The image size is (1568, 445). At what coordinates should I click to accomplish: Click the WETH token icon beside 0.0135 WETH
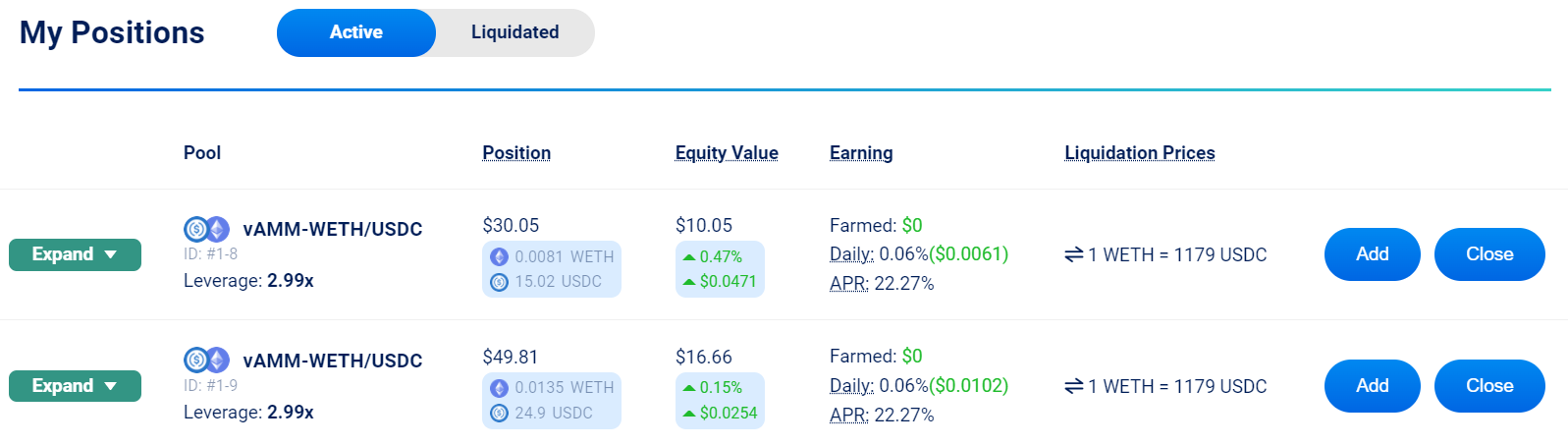pyautogui.click(x=500, y=388)
